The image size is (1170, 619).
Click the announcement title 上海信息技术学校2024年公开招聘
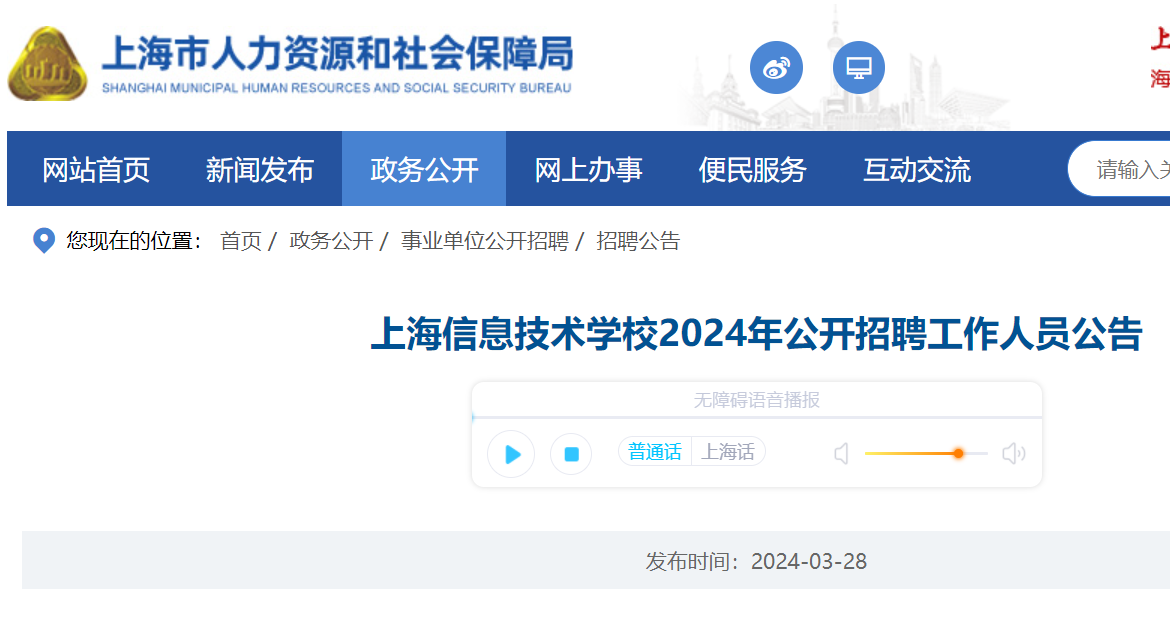pyautogui.click(x=757, y=333)
